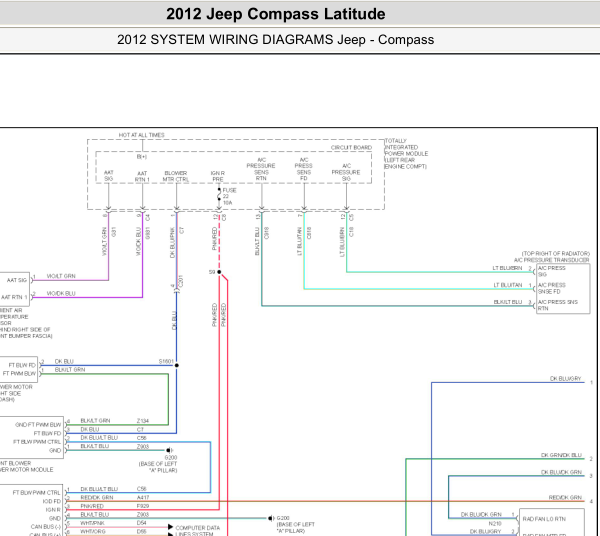The image size is (600, 536).
Task: Click 'AAT RTN 1' inside the circuit board
Action: 142,176
